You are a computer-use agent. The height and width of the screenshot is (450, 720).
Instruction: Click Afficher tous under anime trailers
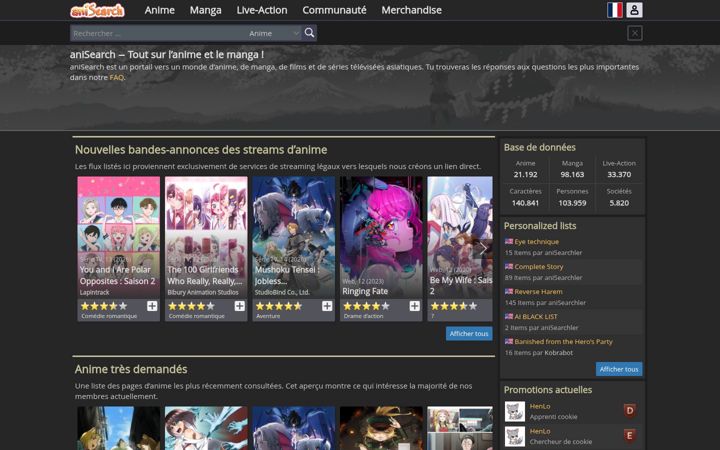(x=469, y=333)
